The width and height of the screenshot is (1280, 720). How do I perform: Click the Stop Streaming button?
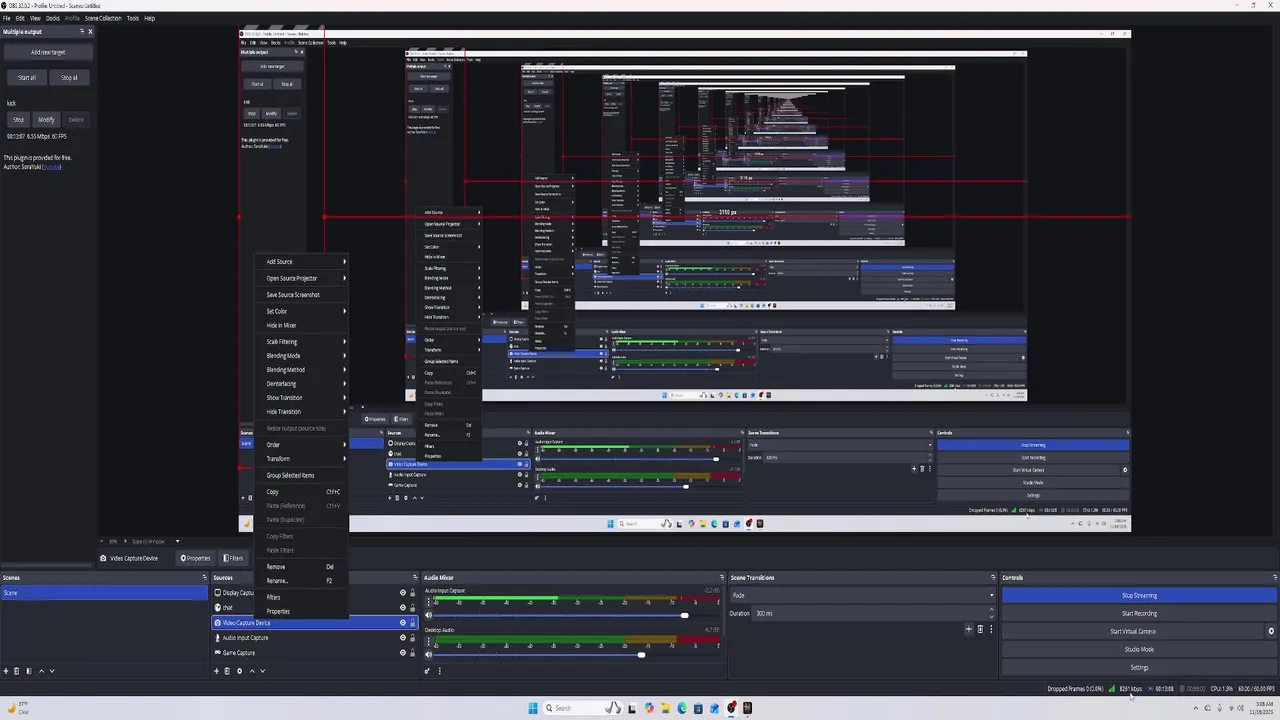tap(1139, 595)
